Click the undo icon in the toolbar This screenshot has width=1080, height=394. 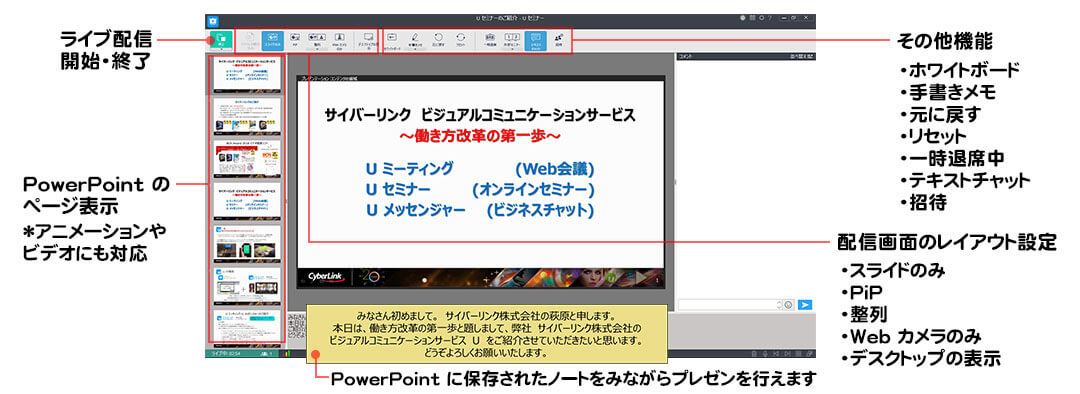(438, 39)
